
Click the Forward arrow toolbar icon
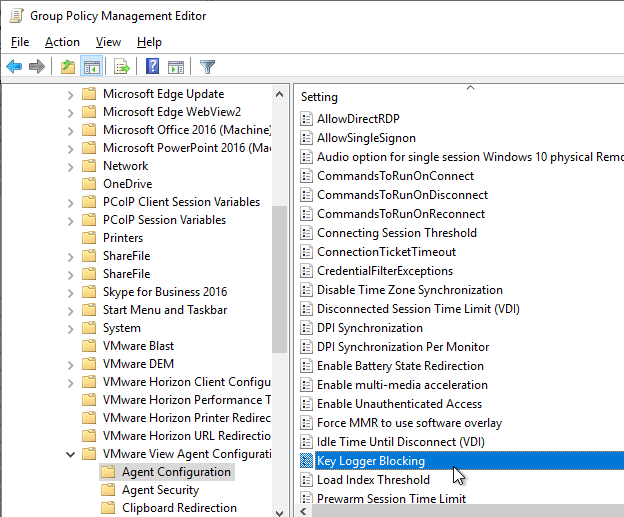point(37,66)
